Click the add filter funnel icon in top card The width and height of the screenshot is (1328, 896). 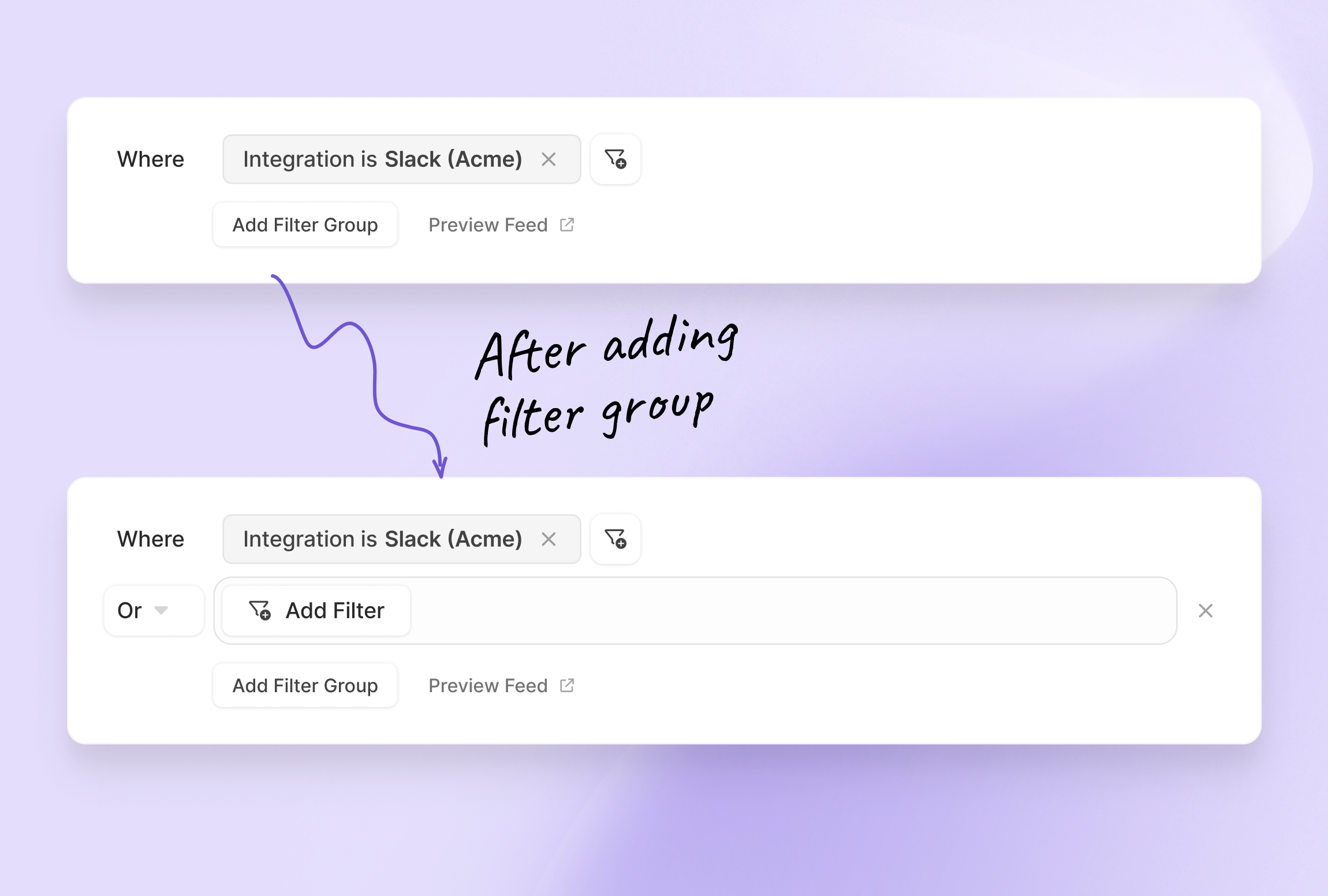[615, 159]
